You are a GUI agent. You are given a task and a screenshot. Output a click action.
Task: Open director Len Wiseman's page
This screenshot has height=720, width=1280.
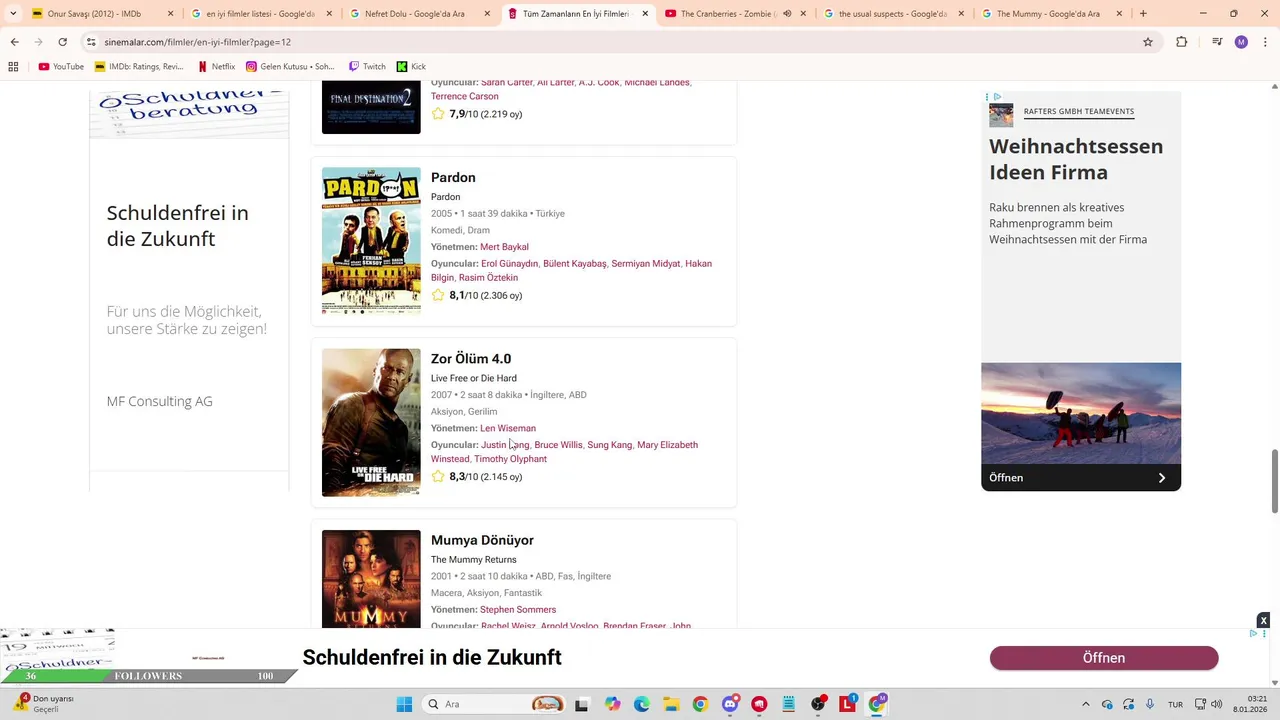click(x=508, y=428)
